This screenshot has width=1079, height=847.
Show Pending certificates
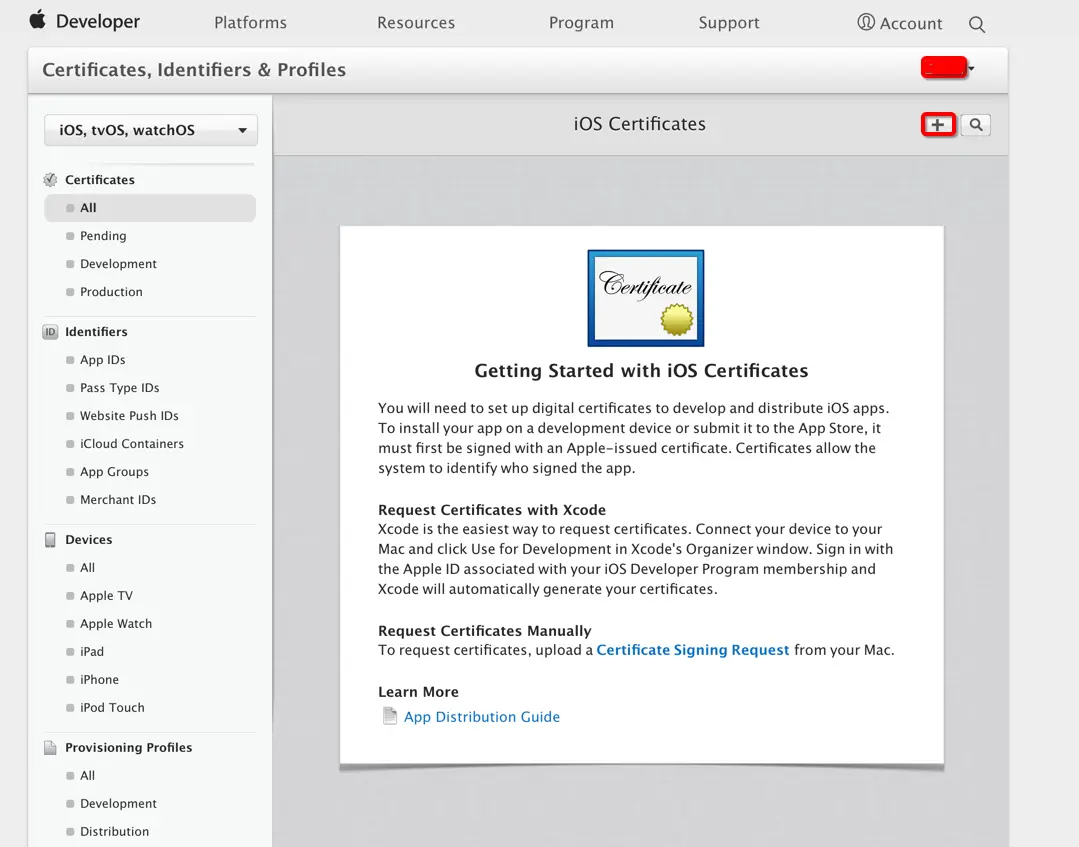pyautogui.click(x=103, y=236)
